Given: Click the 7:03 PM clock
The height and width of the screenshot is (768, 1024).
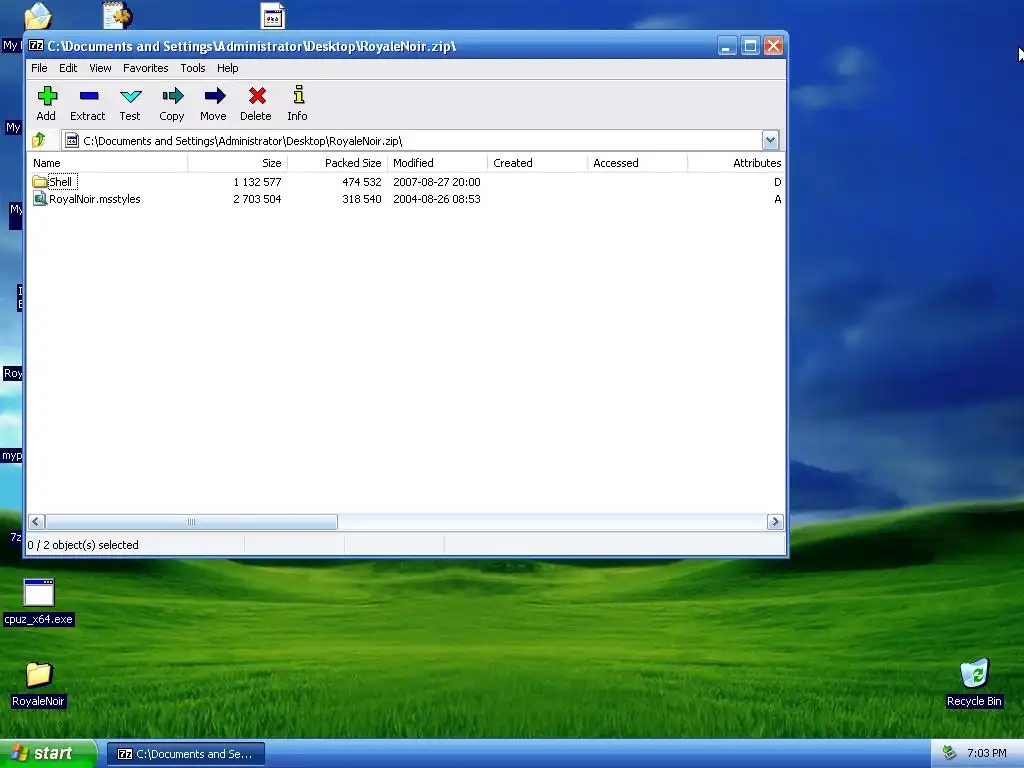Looking at the screenshot, I should click(986, 753).
